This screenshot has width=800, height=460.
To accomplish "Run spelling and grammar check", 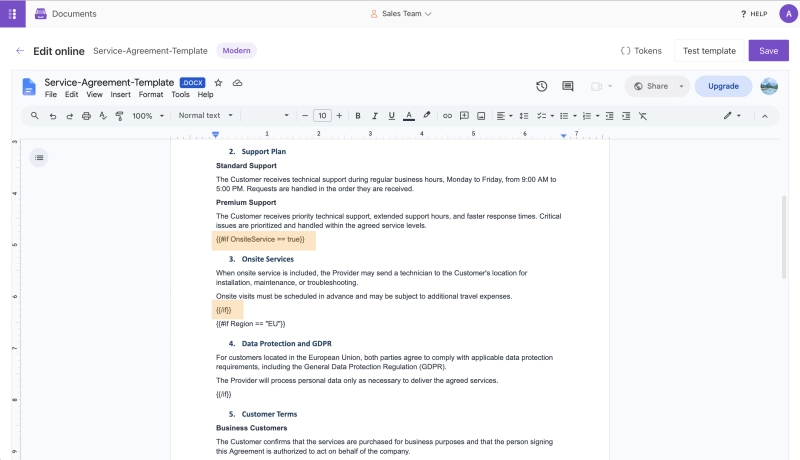I will (103, 116).
